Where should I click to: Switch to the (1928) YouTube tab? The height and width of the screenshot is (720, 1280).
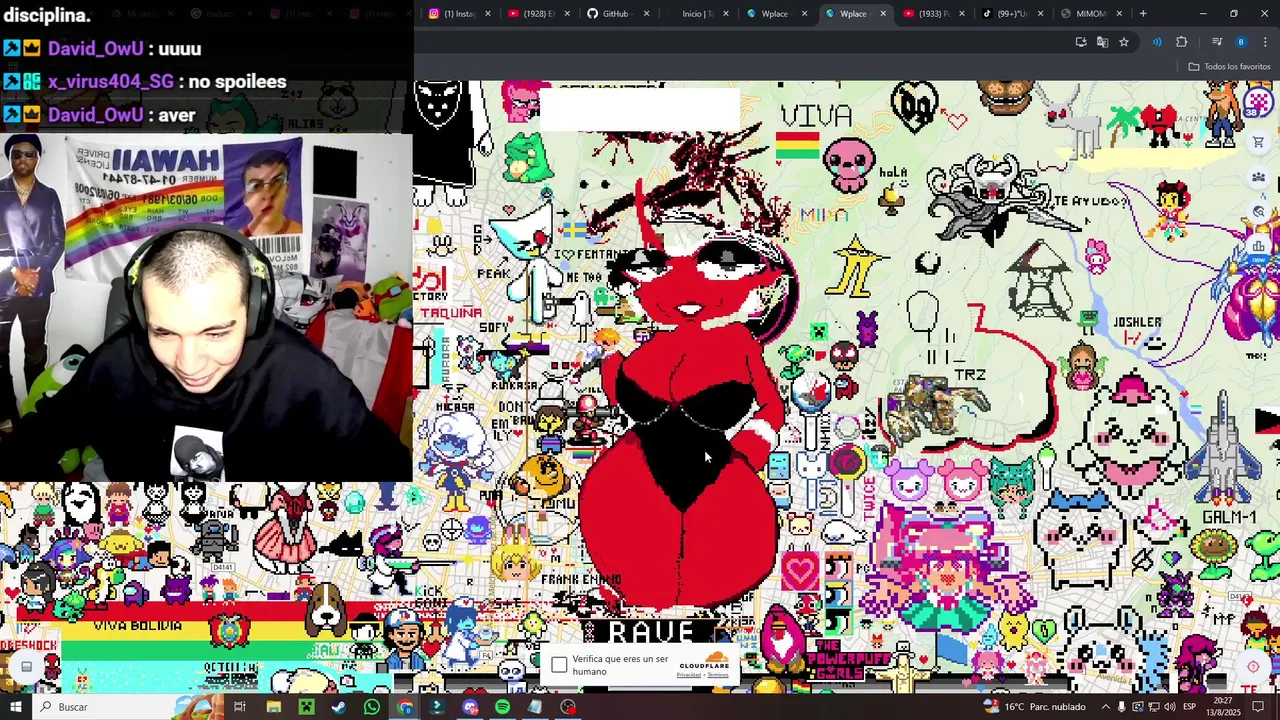coord(538,14)
